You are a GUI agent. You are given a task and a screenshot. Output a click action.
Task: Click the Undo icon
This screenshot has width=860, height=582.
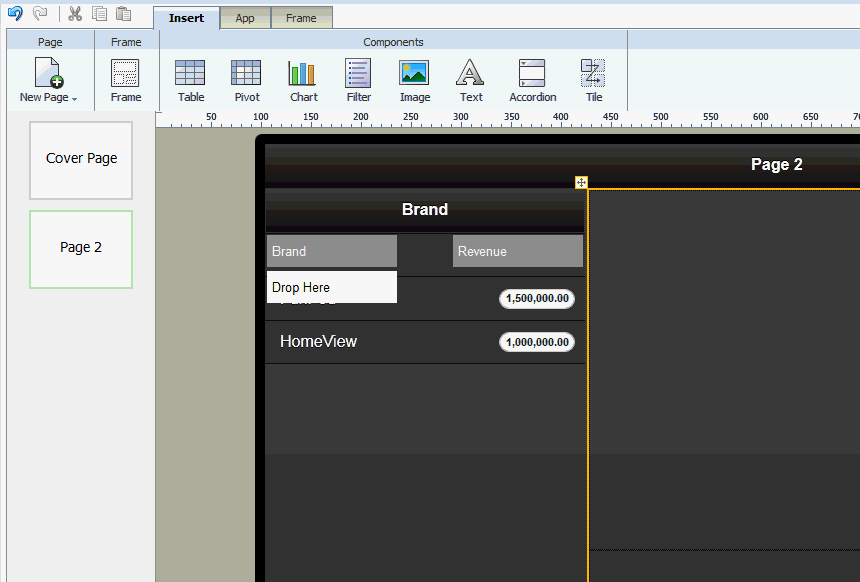(15, 13)
